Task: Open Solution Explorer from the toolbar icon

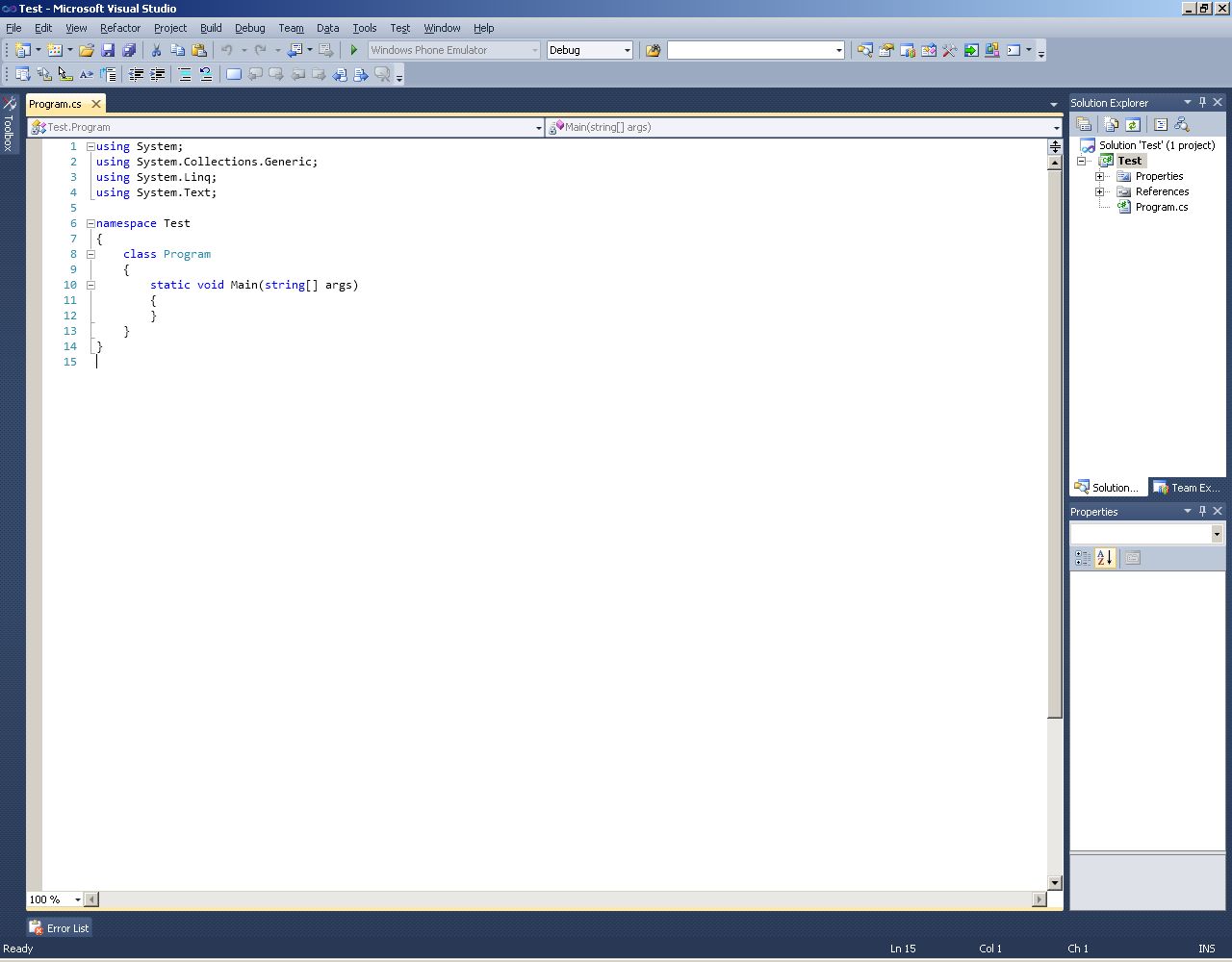Action: click(x=865, y=50)
